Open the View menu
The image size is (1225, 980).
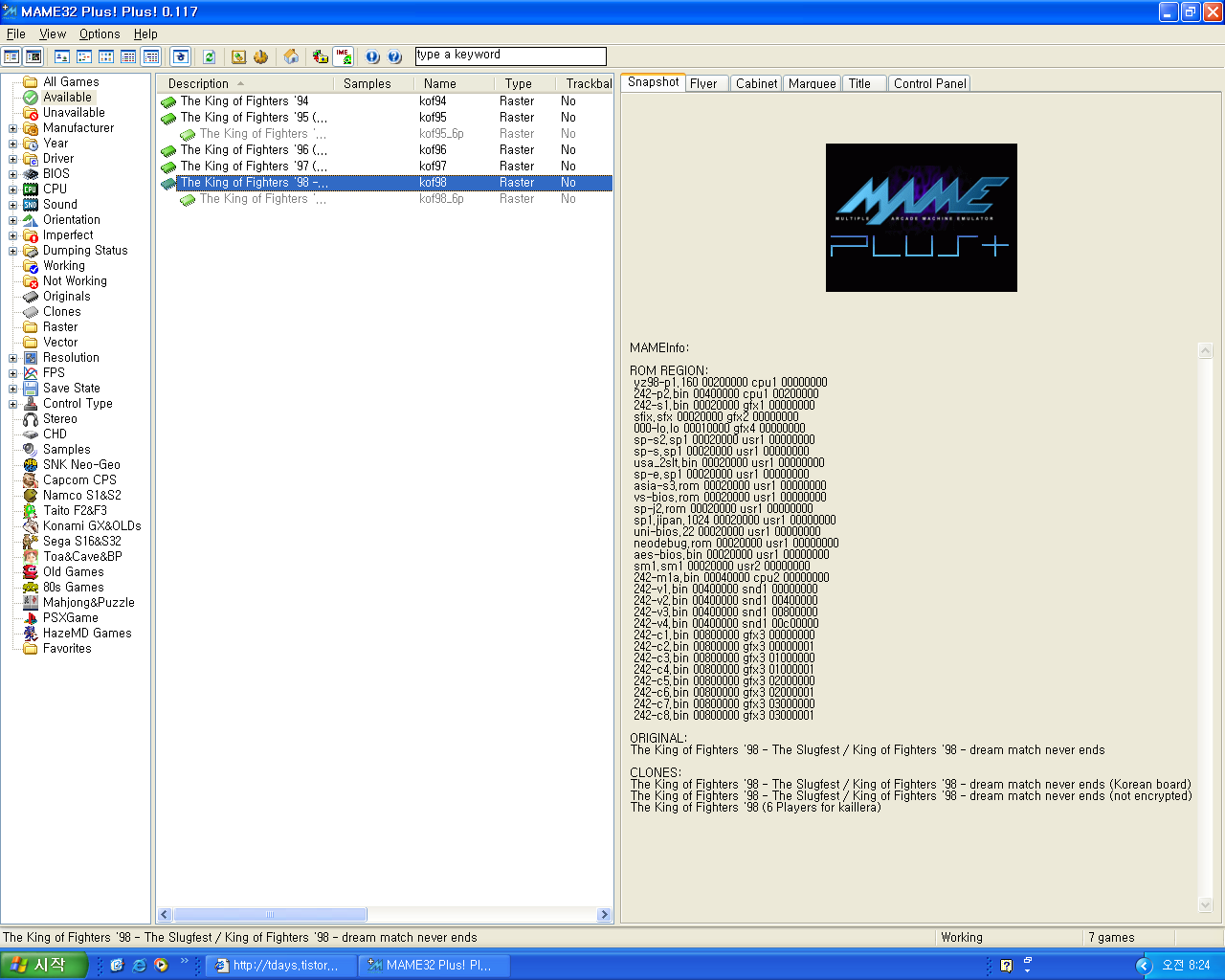[53, 33]
